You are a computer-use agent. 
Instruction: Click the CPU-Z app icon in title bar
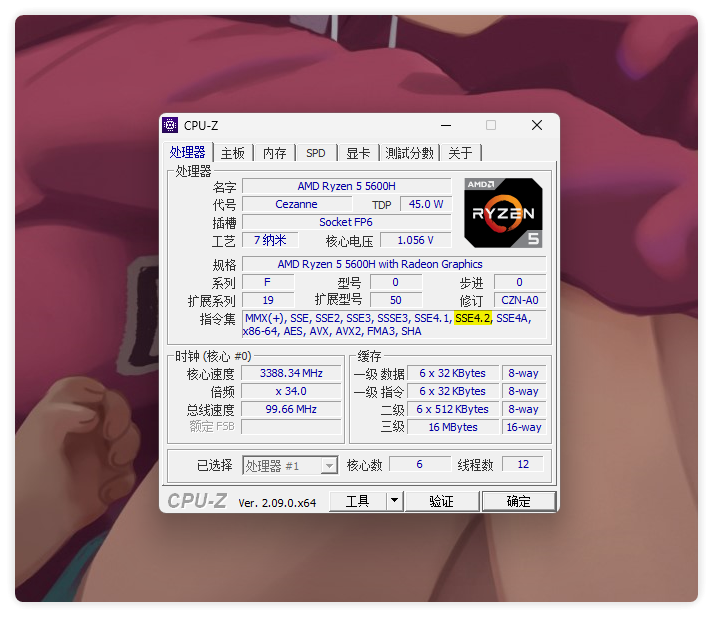coord(170,125)
